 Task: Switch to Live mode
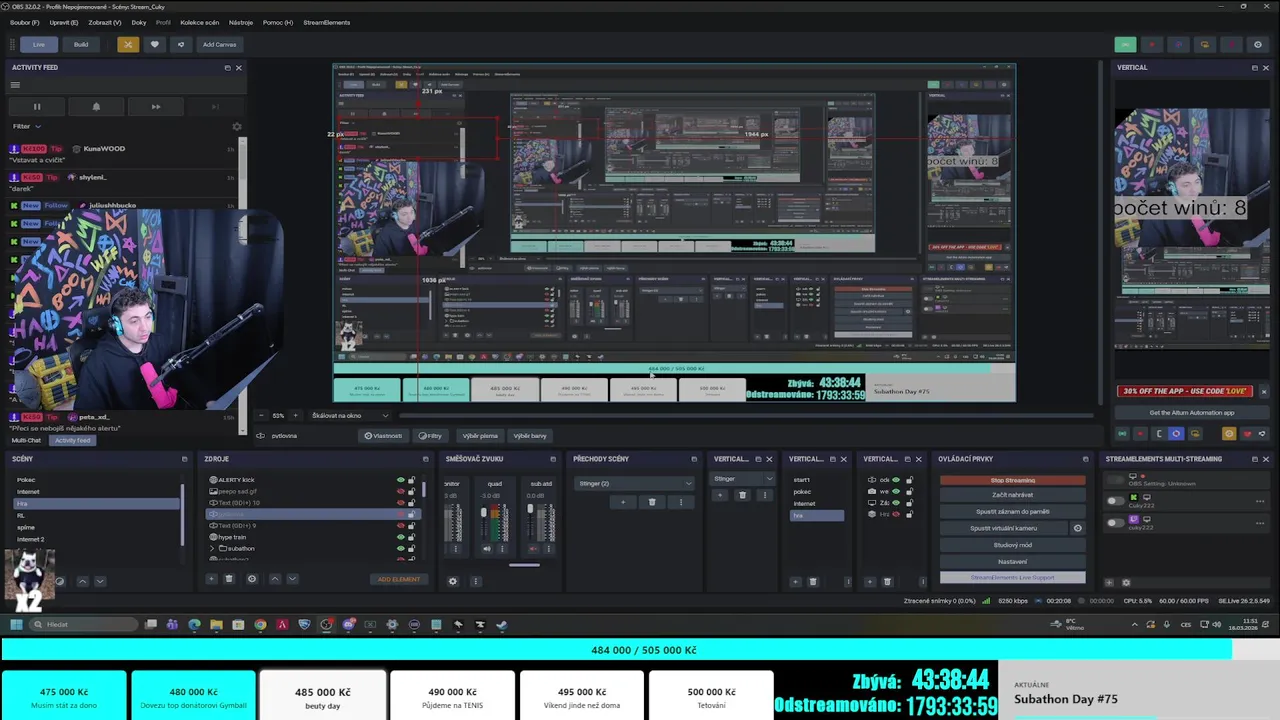coord(39,44)
